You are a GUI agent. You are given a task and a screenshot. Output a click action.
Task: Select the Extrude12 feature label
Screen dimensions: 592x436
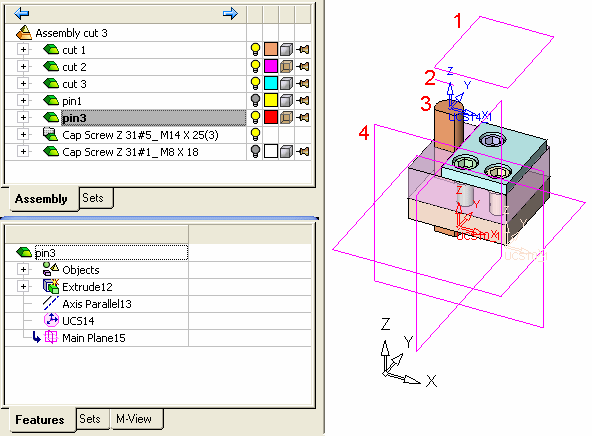click(x=87, y=287)
